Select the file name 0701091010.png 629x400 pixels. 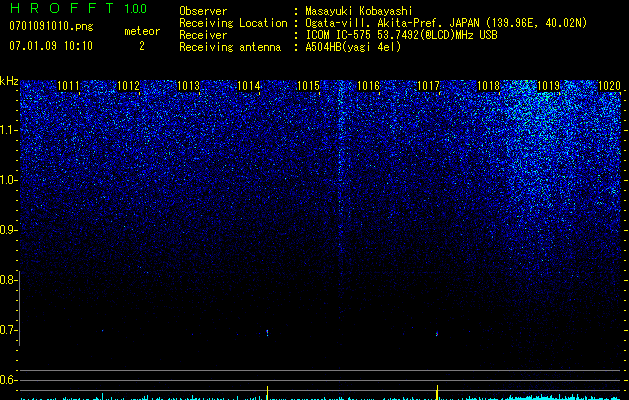pos(51,27)
